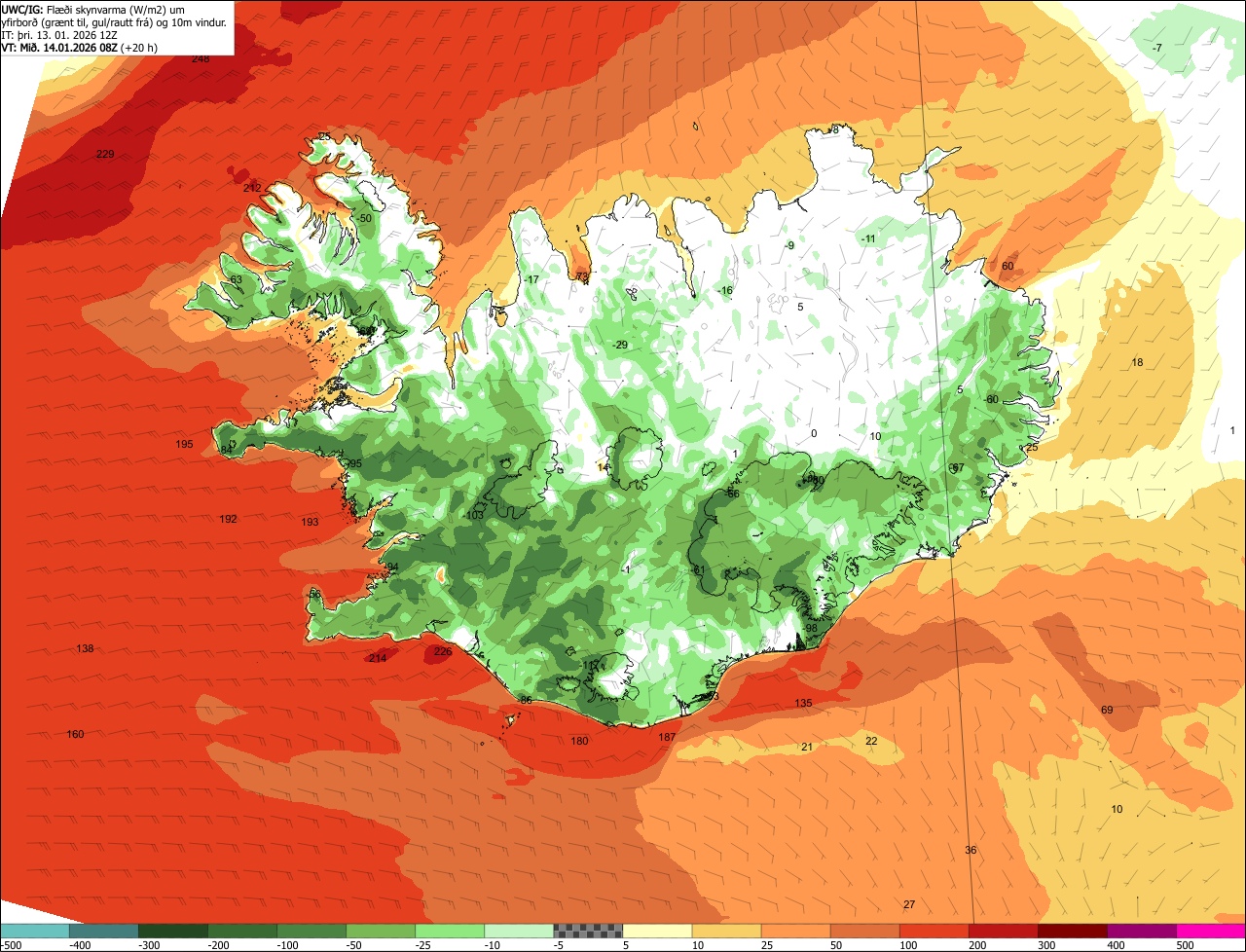Click the map value -11 in north Iceland

868,238
